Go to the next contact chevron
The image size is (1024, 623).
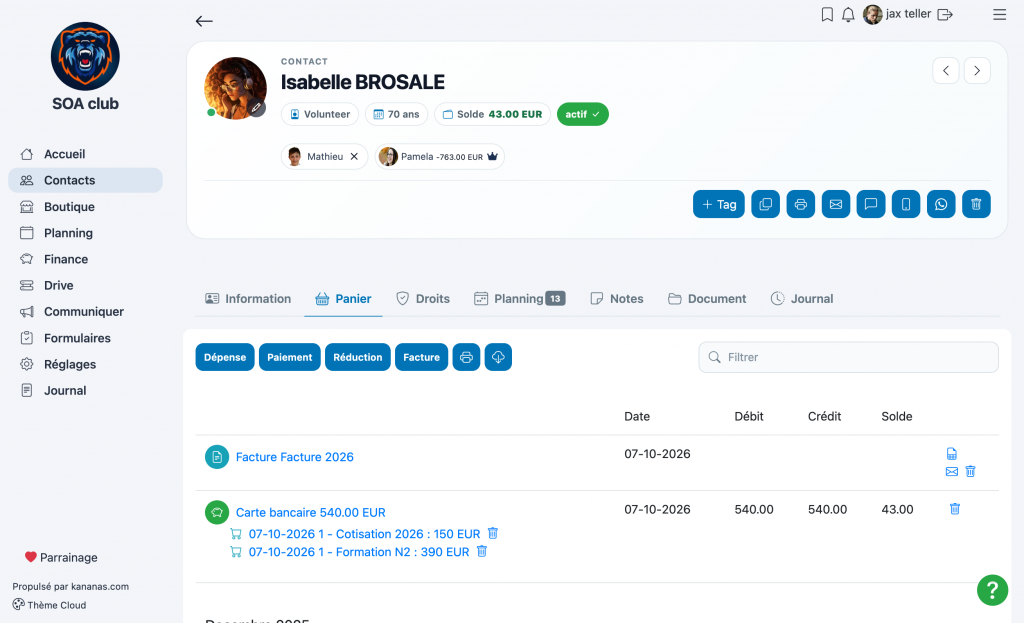977,71
